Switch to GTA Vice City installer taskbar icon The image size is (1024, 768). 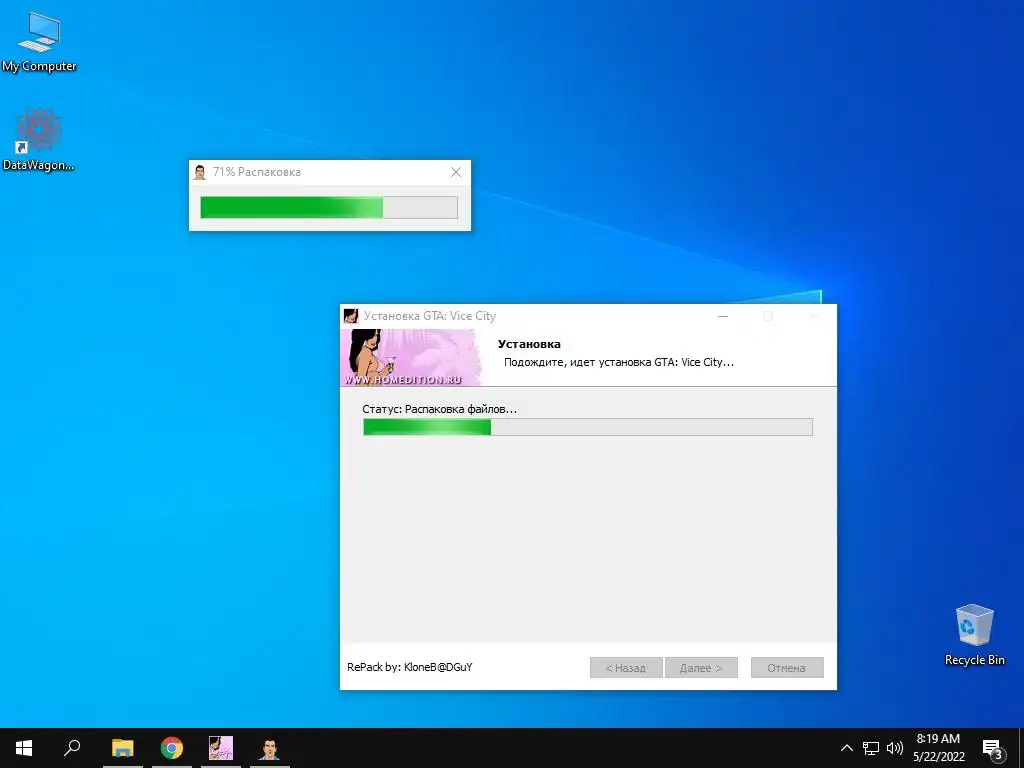[221, 748]
